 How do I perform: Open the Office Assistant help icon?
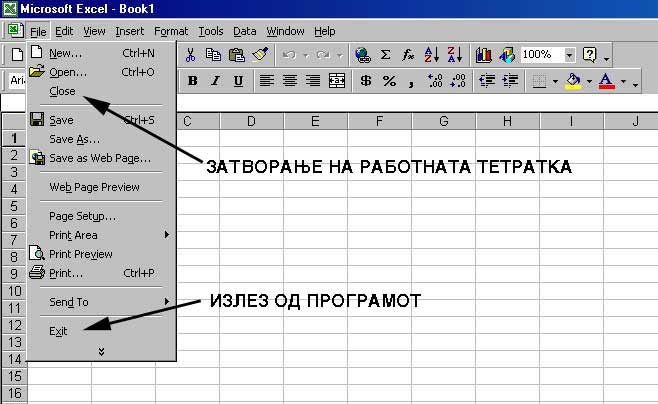590,55
